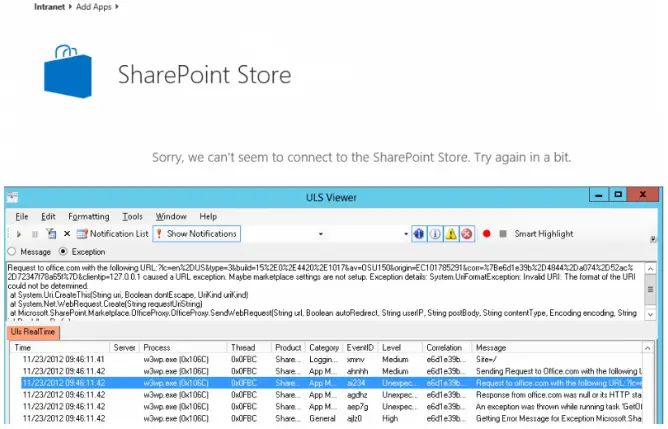Screen dimensions: 668x429
Task: Open the Formatting menu
Action: 89,216
